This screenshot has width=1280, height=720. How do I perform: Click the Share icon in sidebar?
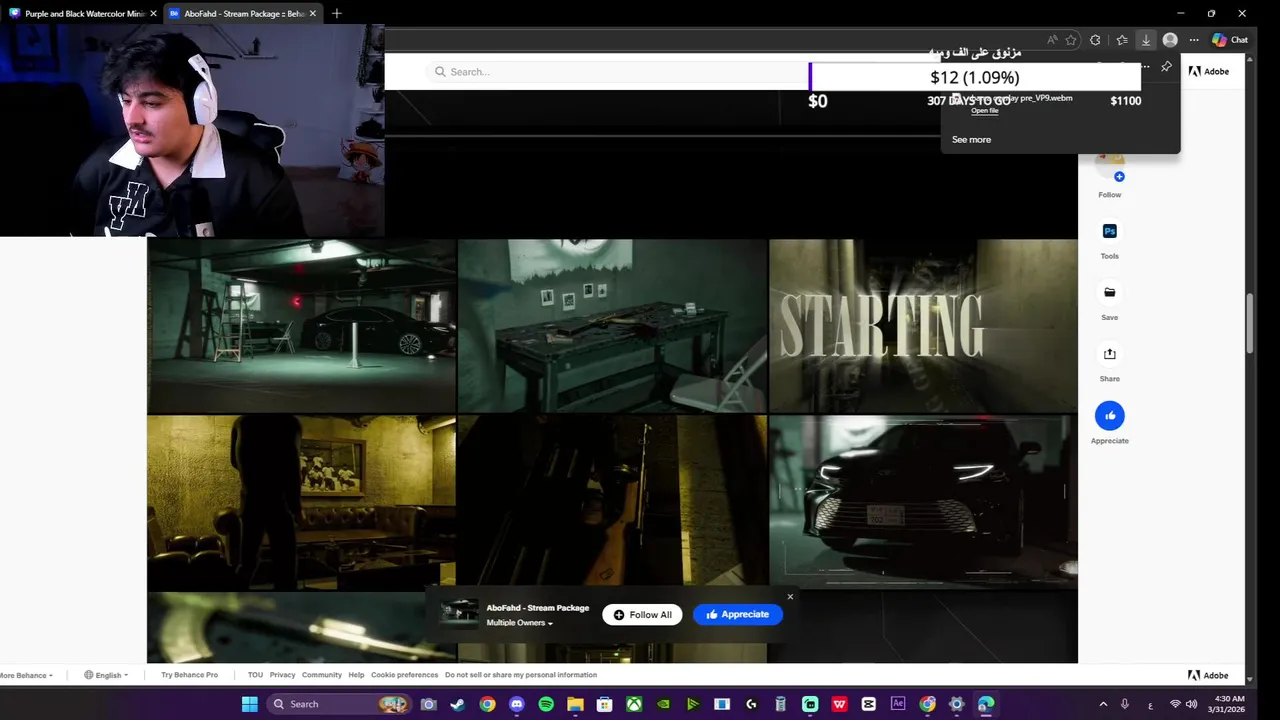[1109, 354]
